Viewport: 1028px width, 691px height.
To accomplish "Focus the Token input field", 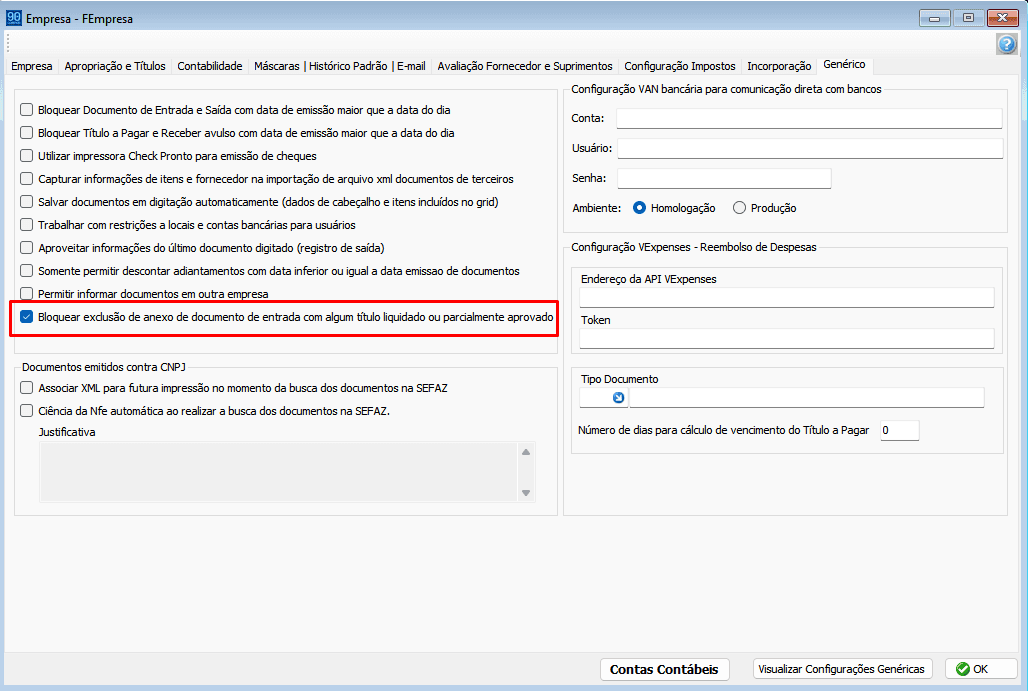I will pyautogui.click(x=787, y=338).
